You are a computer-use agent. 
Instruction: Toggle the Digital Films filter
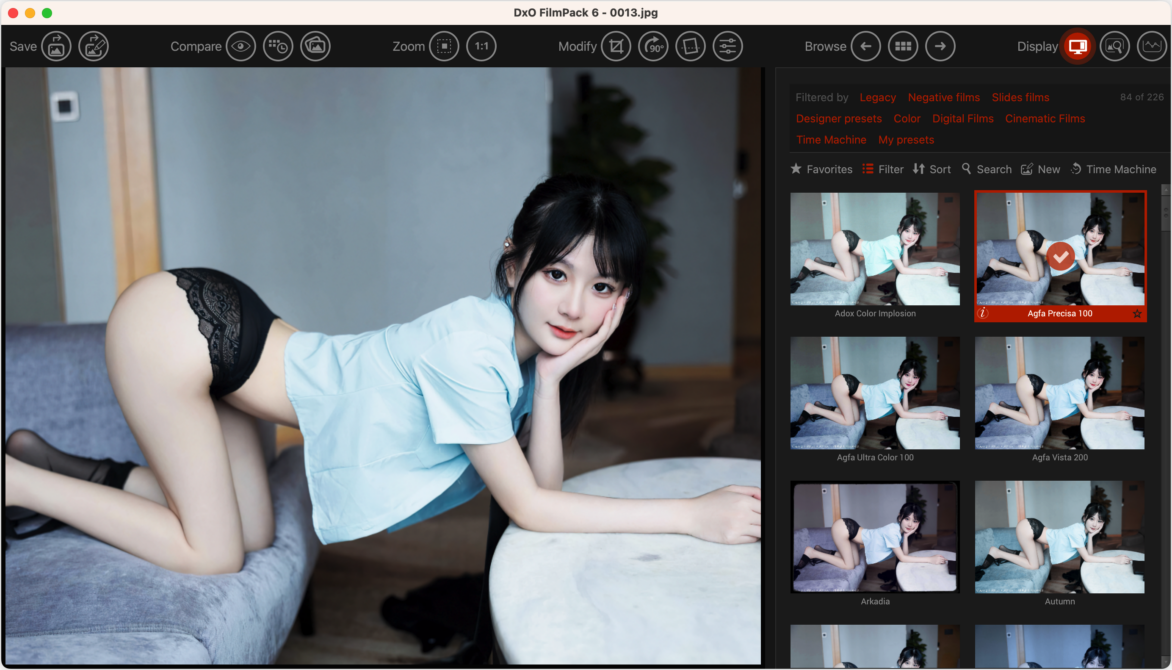963,118
